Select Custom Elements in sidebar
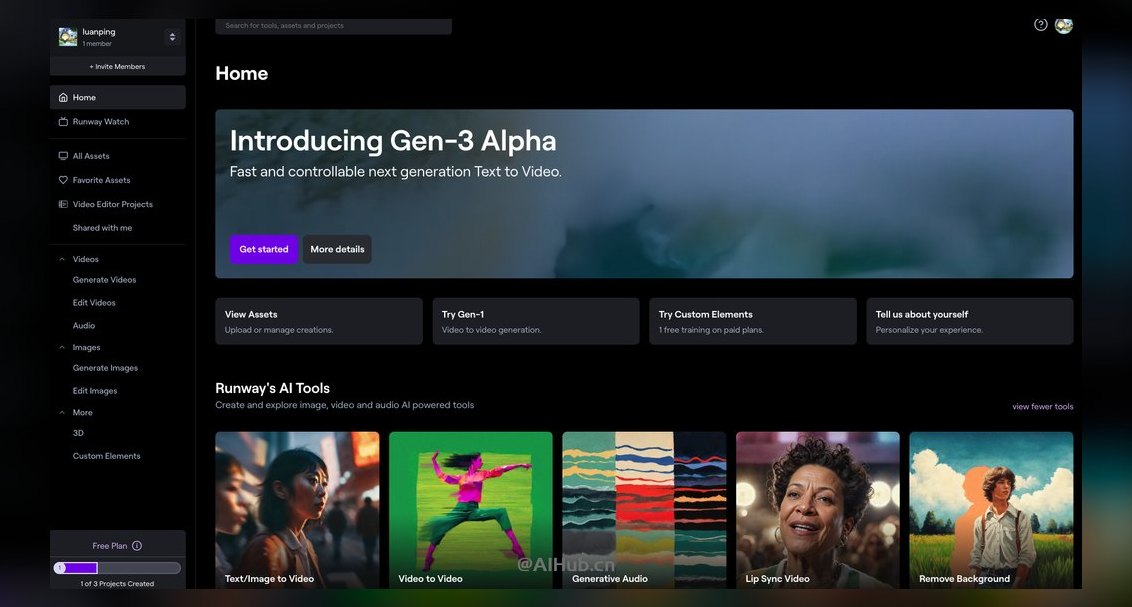Viewport: 1132px width, 607px height. [x=107, y=456]
